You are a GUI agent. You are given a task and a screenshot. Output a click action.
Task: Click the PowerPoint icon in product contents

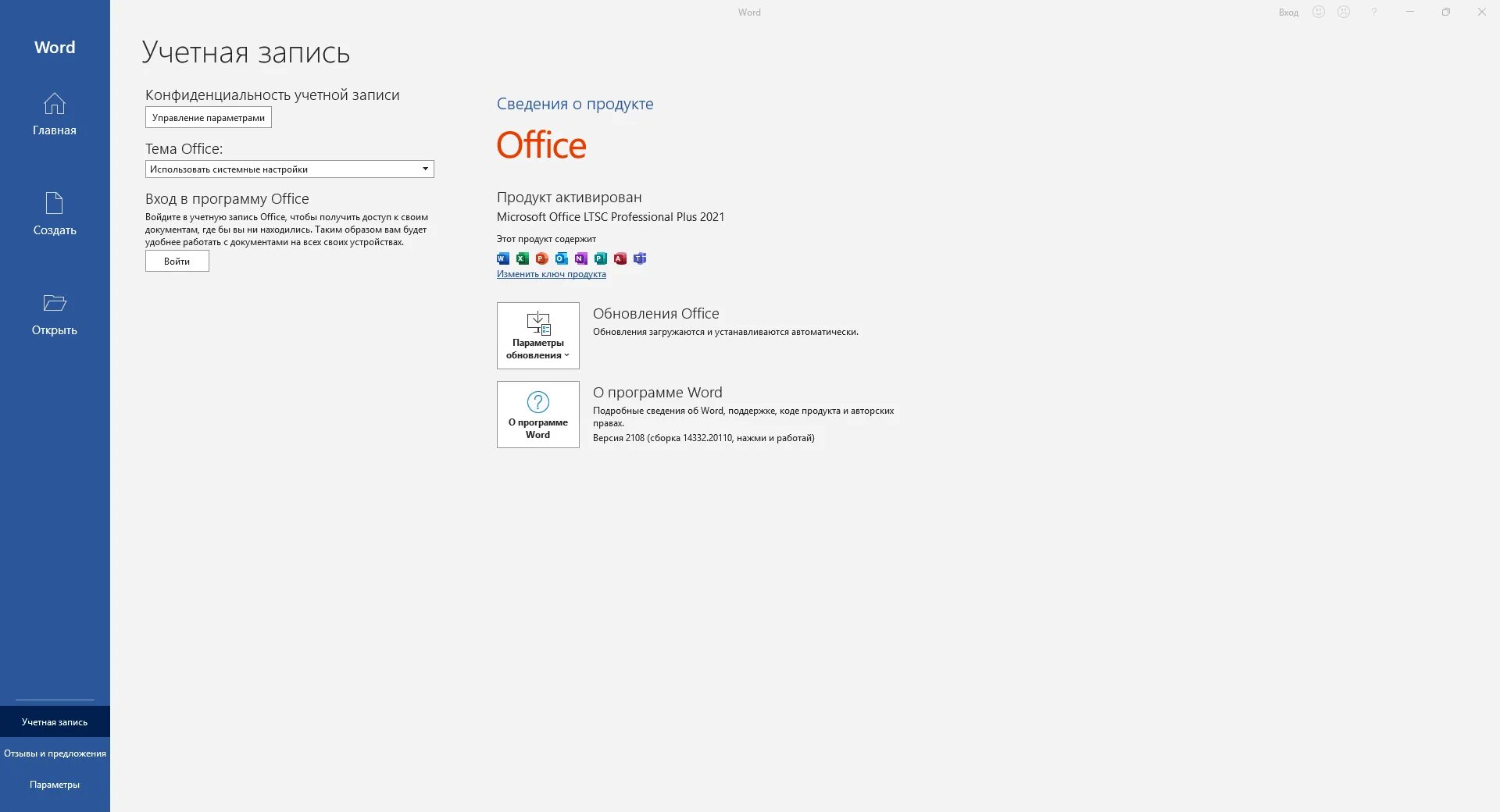pyautogui.click(x=542, y=258)
